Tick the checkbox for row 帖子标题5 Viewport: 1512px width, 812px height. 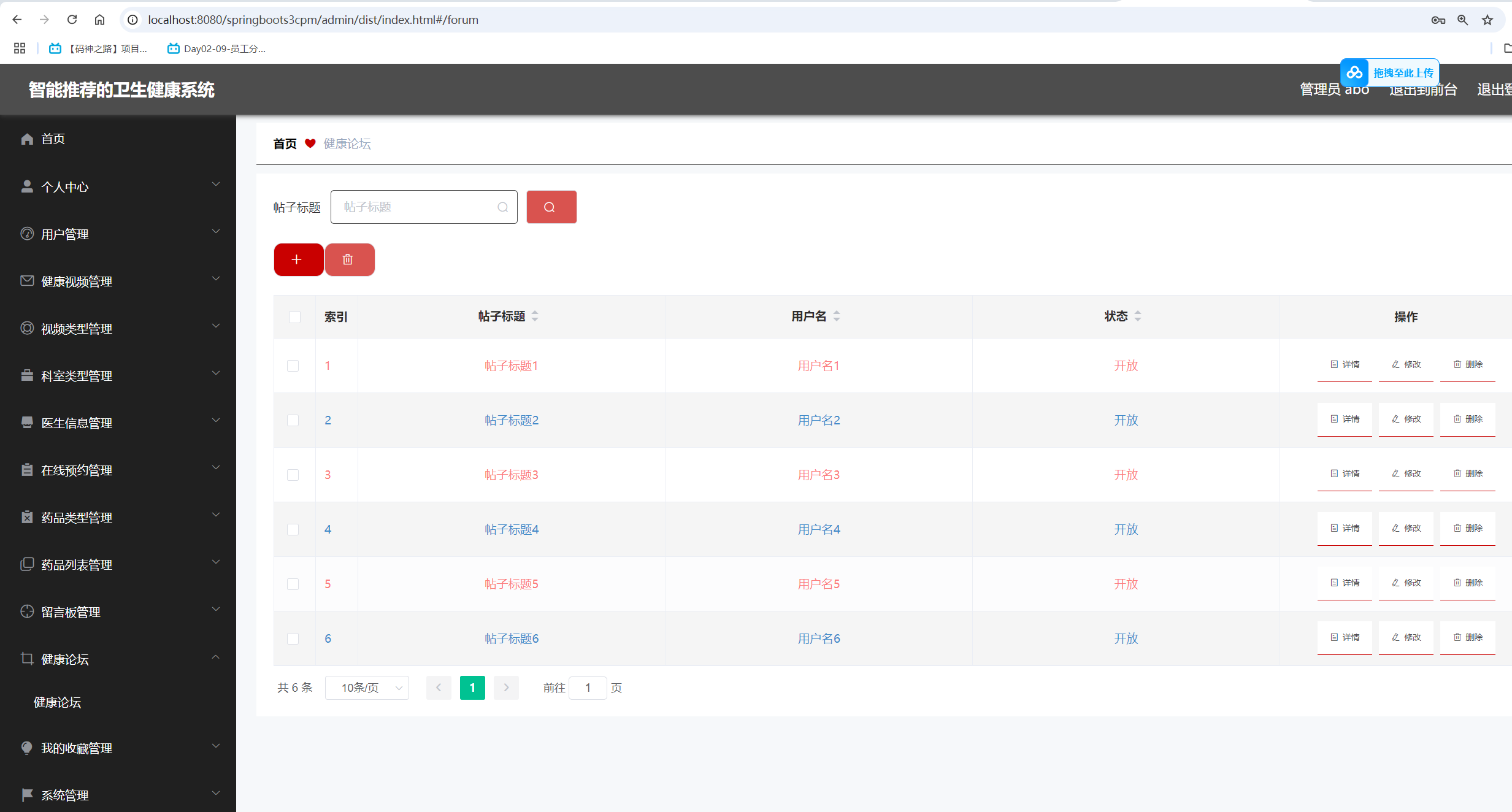(x=293, y=584)
